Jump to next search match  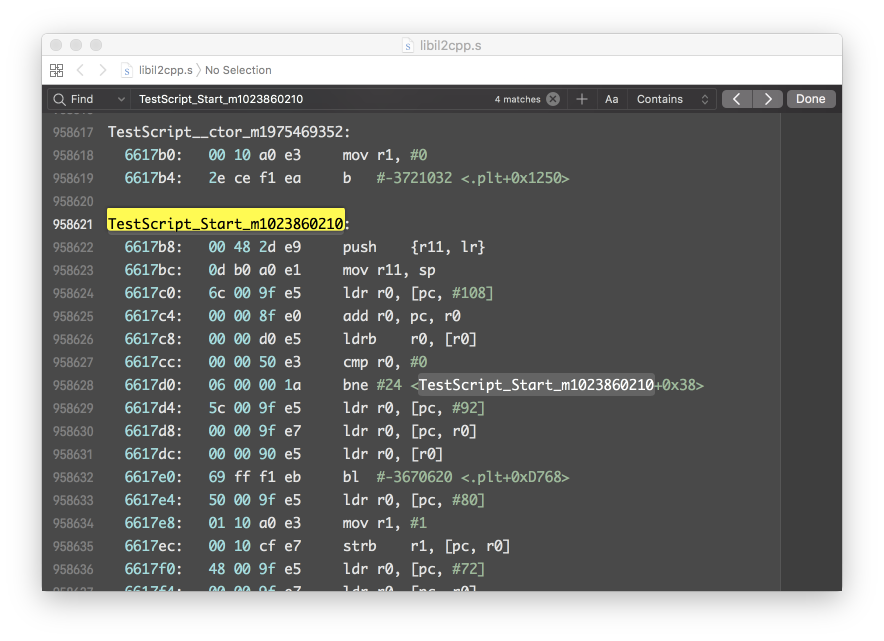coord(768,99)
